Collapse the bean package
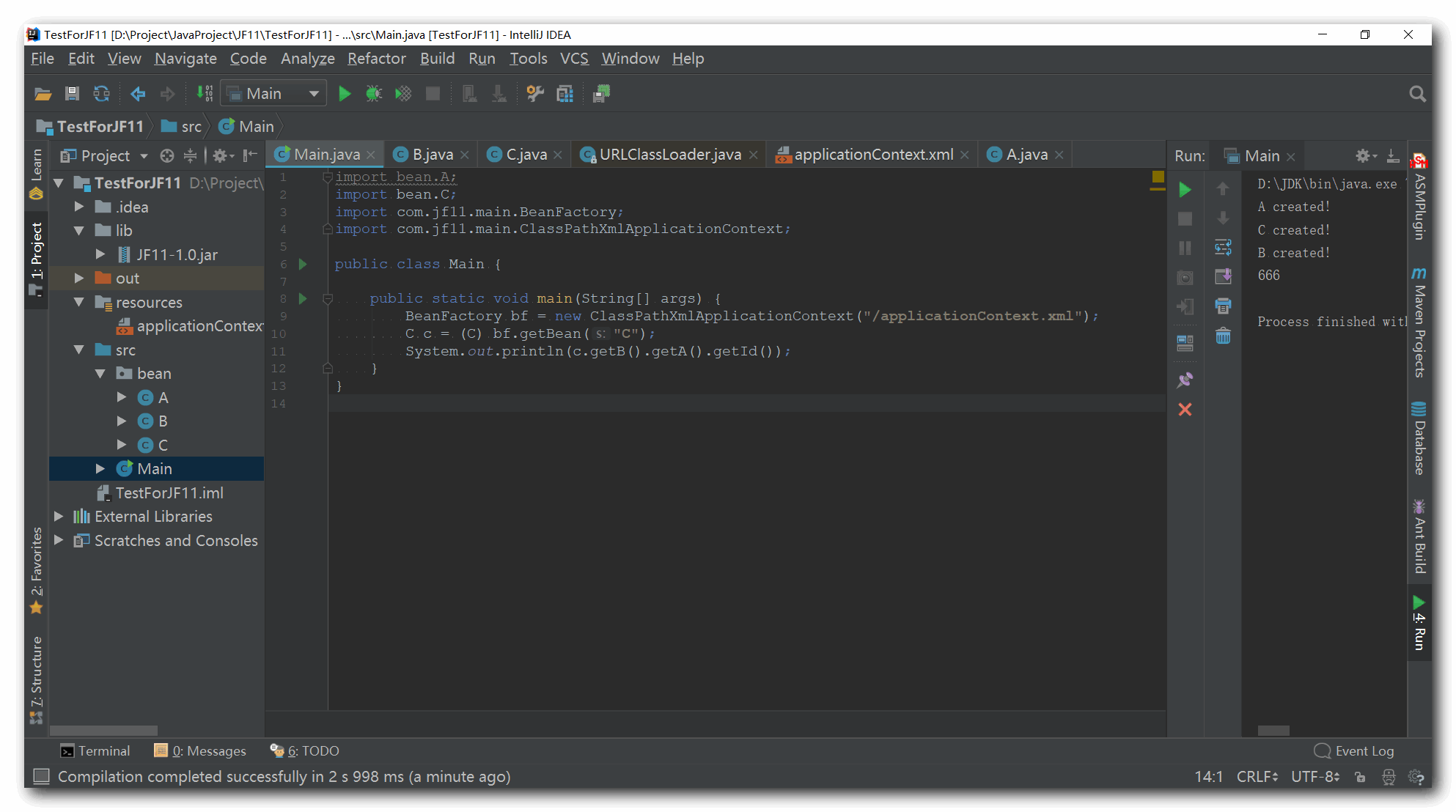This screenshot has width=1456, height=812. tap(100, 374)
